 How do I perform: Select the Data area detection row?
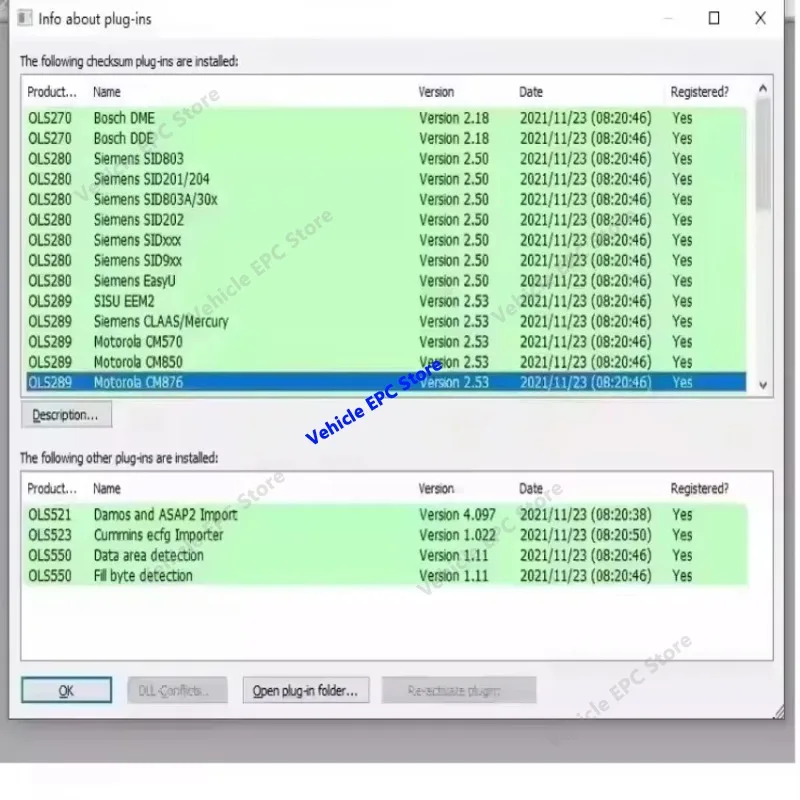pos(386,556)
